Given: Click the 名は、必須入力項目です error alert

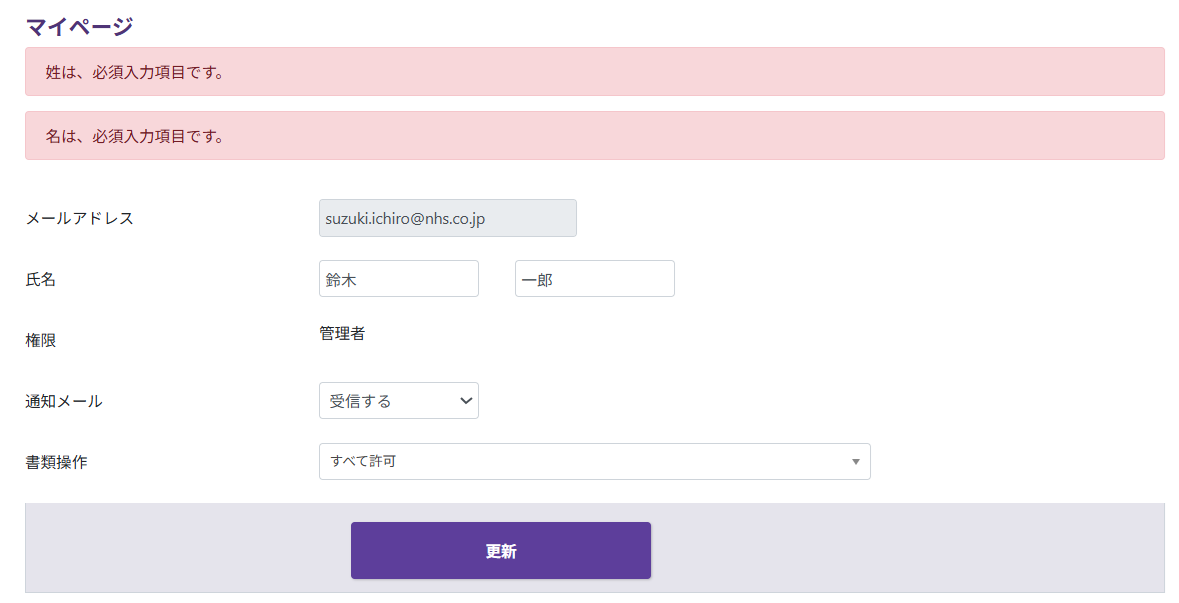Looking at the screenshot, I should [594, 135].
